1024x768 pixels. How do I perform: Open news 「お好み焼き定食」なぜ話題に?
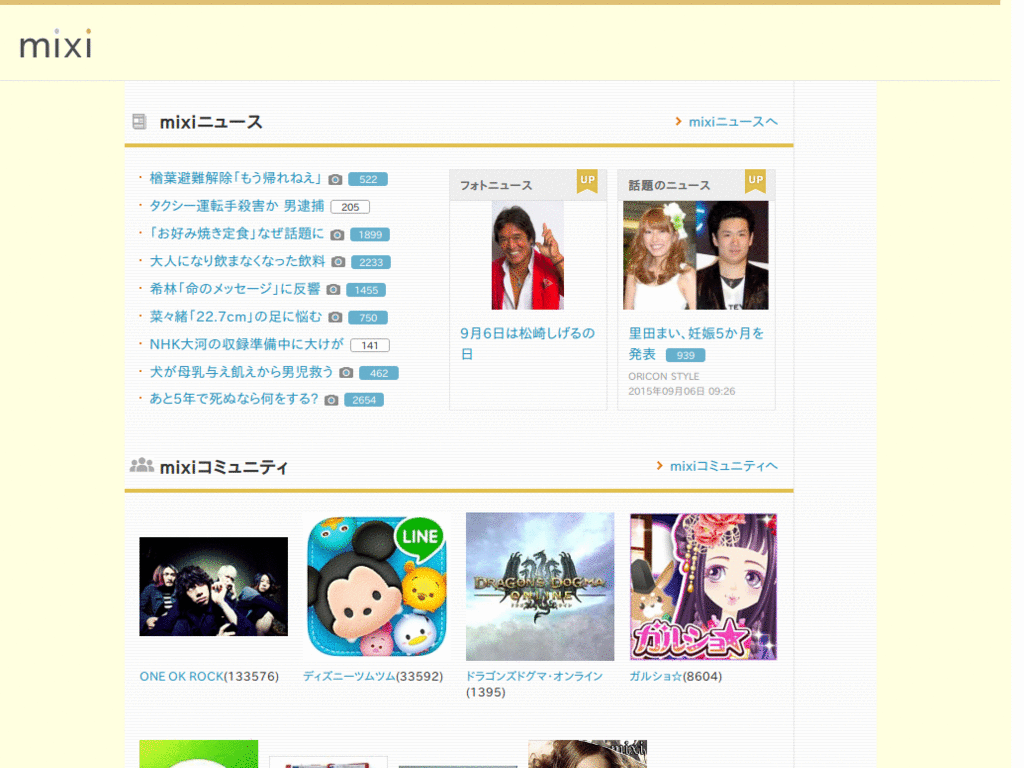coord(237,234)
